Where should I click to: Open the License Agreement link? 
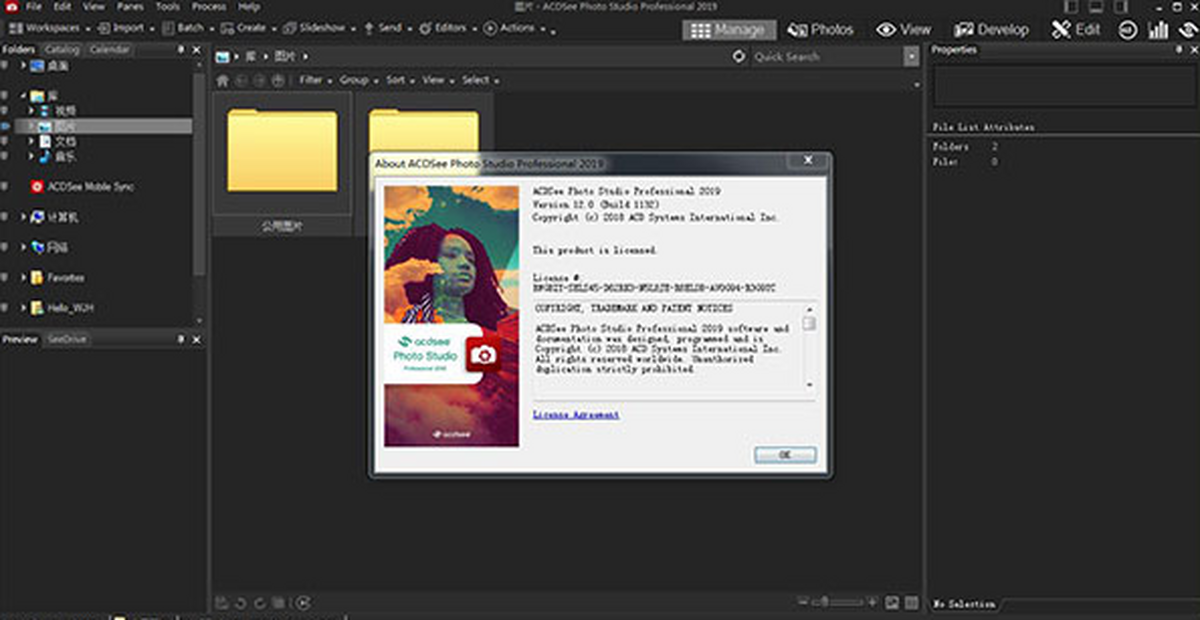(576, 414)
